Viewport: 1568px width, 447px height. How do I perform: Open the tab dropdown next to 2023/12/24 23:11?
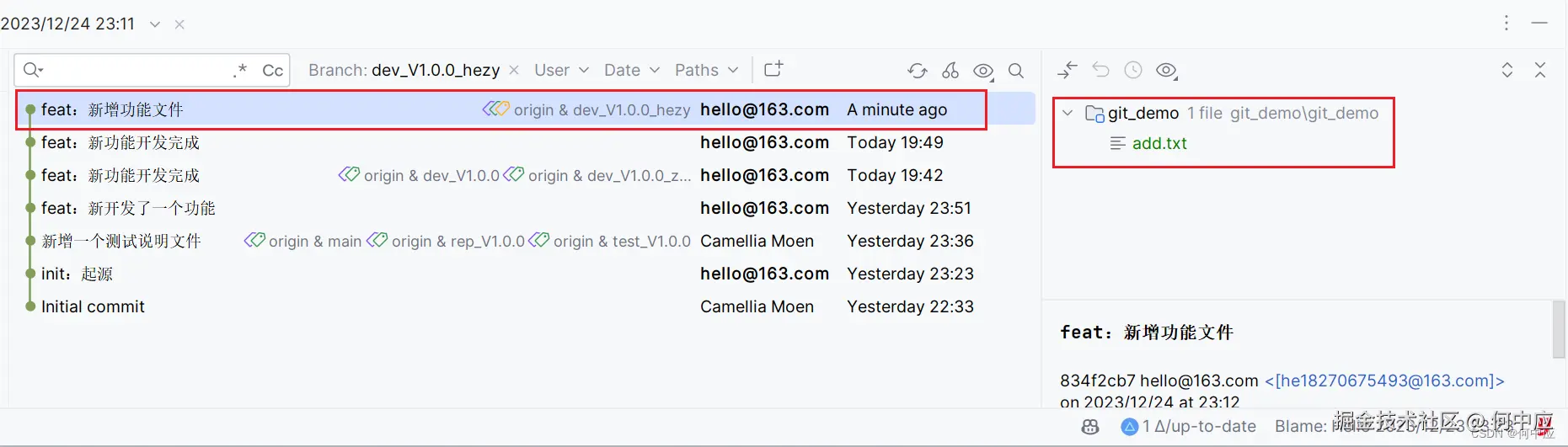[155, 24]
